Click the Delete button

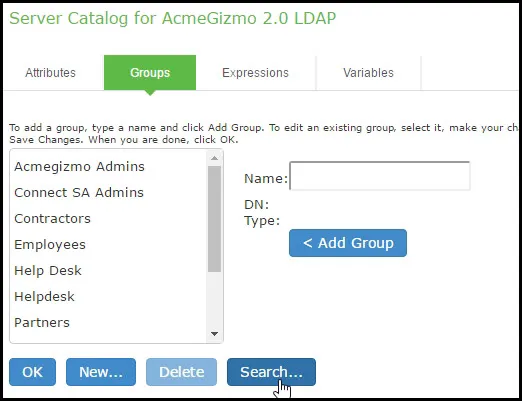click(181, 372)
